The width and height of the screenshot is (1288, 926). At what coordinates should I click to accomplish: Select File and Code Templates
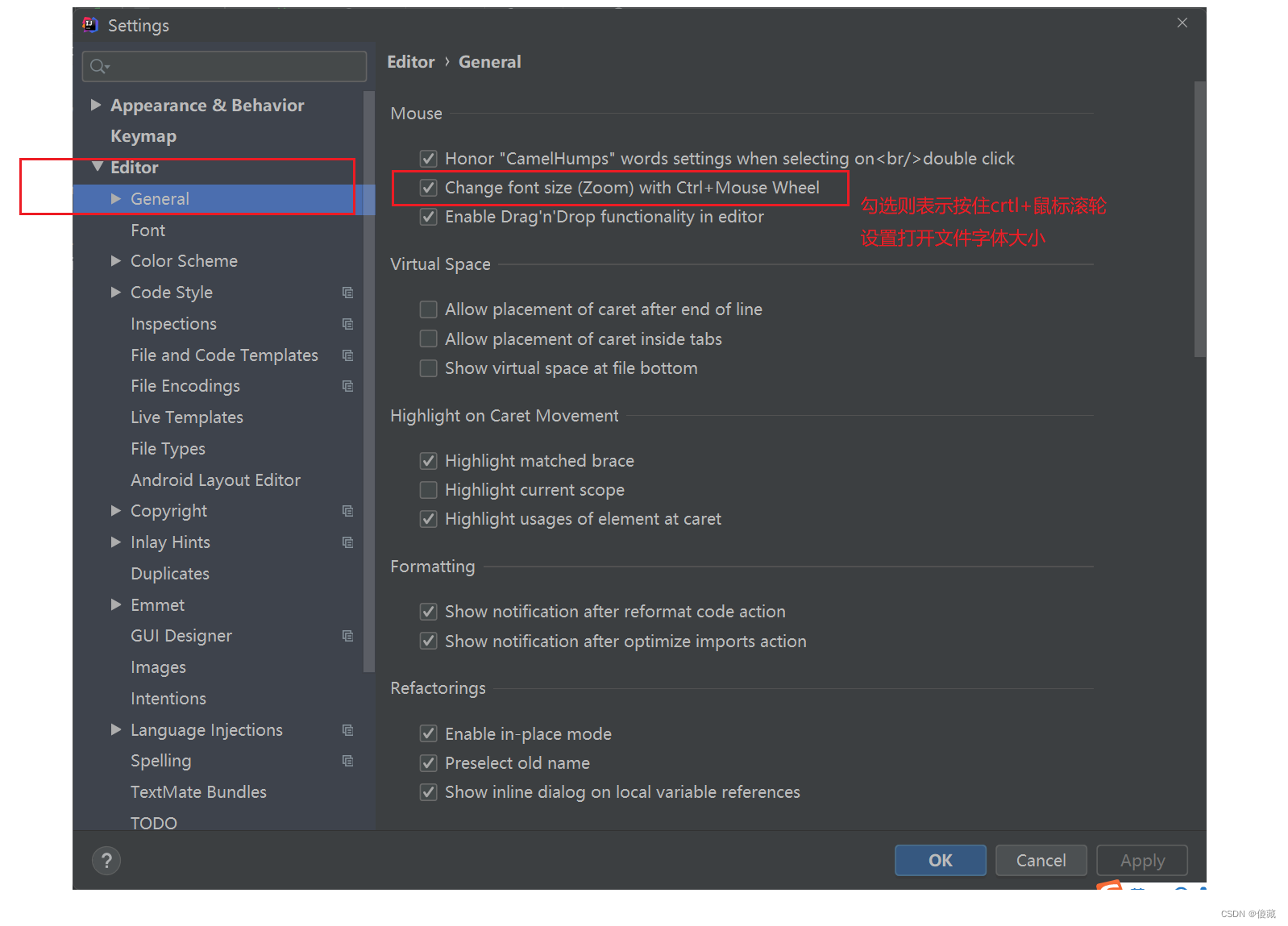pos(225,355)
